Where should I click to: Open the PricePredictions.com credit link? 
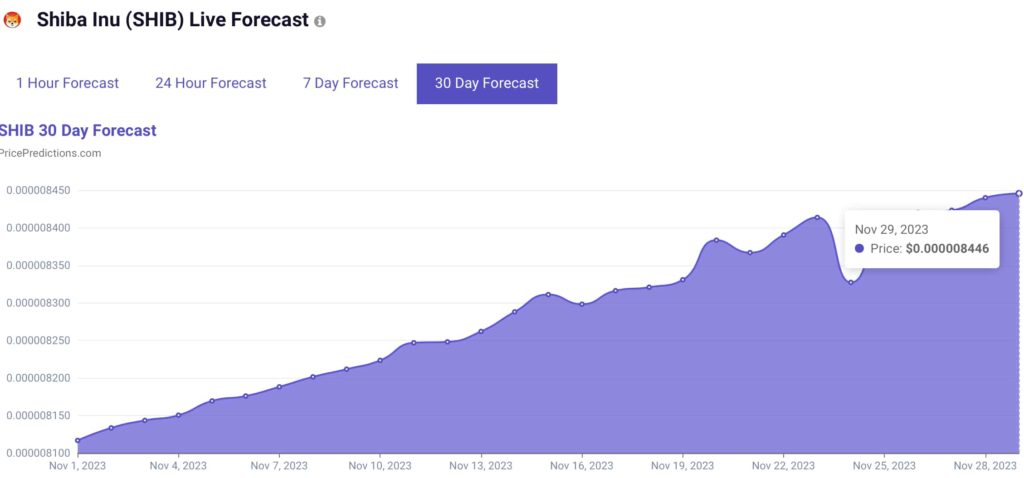pyautogui.click(x=50, y=153)
